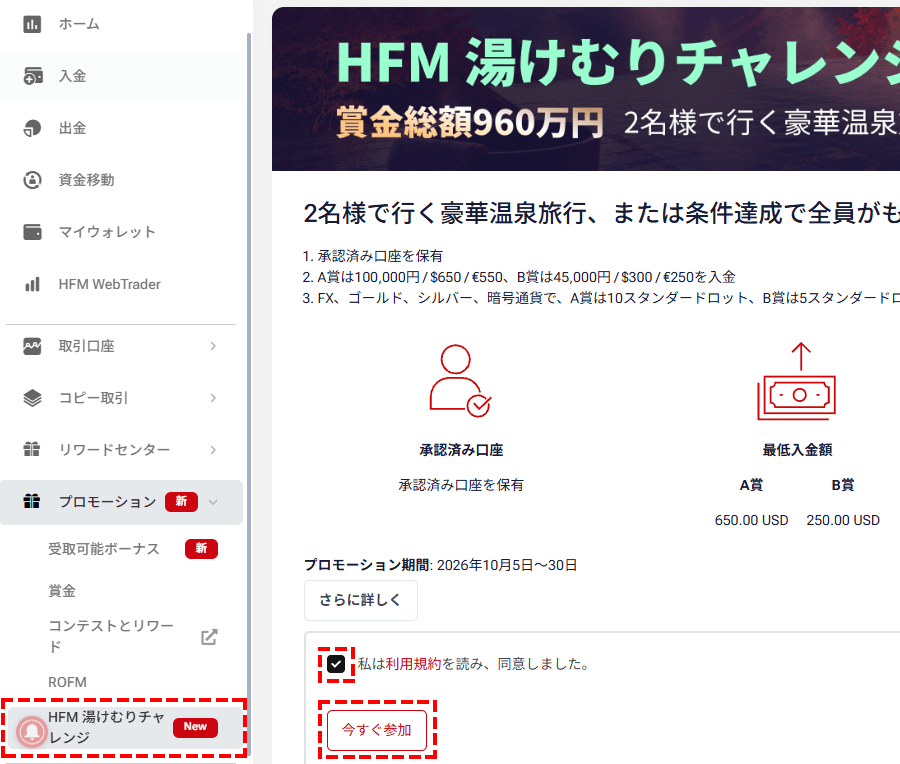Click the 承認済み口座 heading
The image size is (900, 764).
pos(461,451)
